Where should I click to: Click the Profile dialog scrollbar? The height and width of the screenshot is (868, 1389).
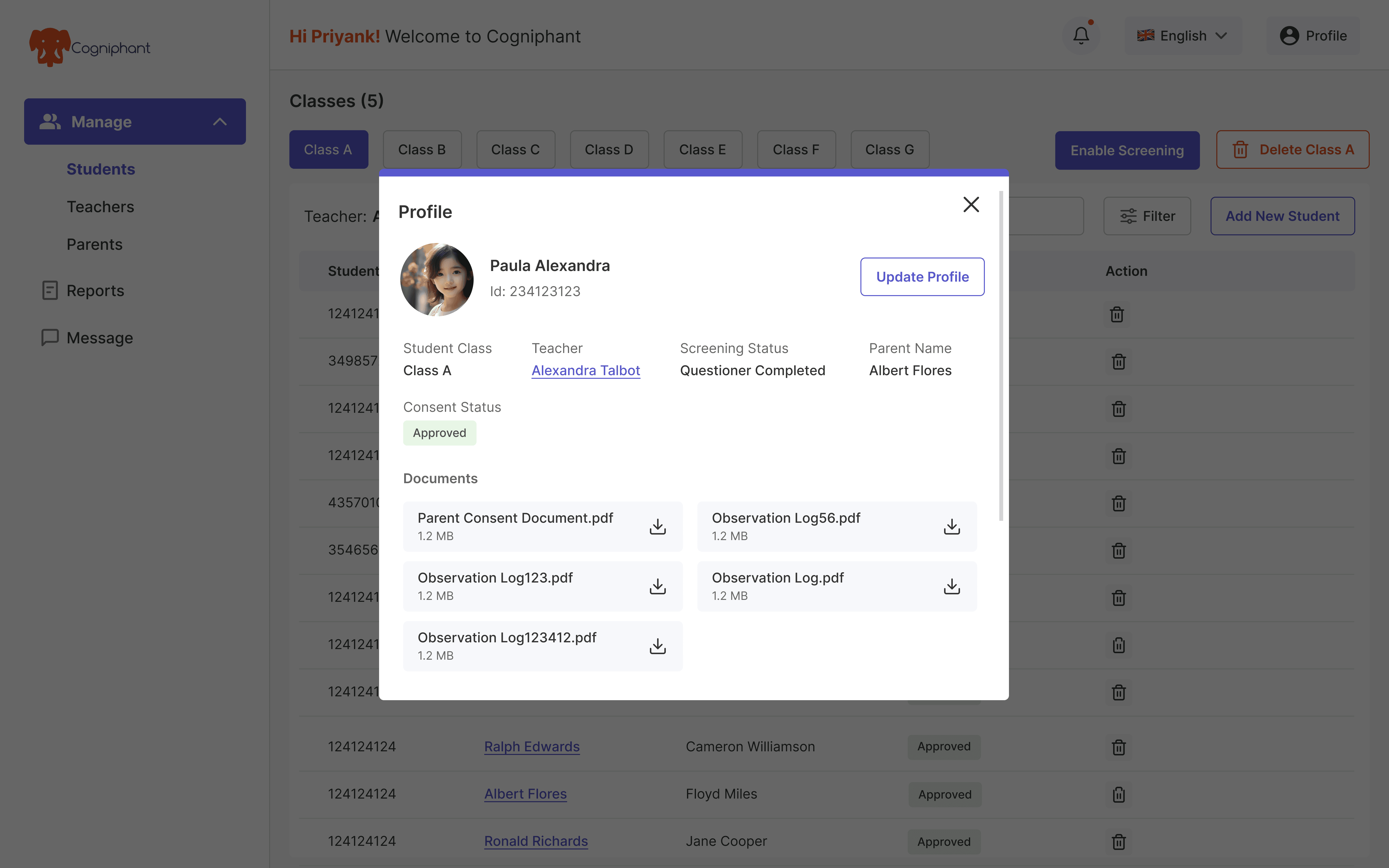point(1001,356)
